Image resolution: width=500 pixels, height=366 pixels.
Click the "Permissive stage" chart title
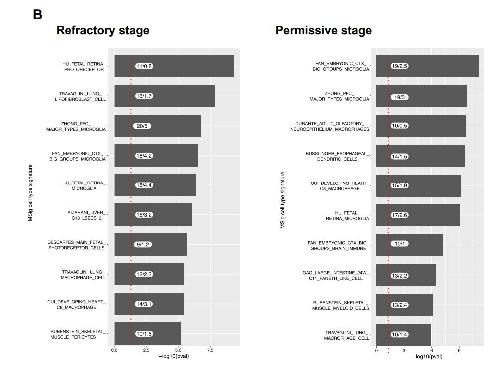[323, 30]
